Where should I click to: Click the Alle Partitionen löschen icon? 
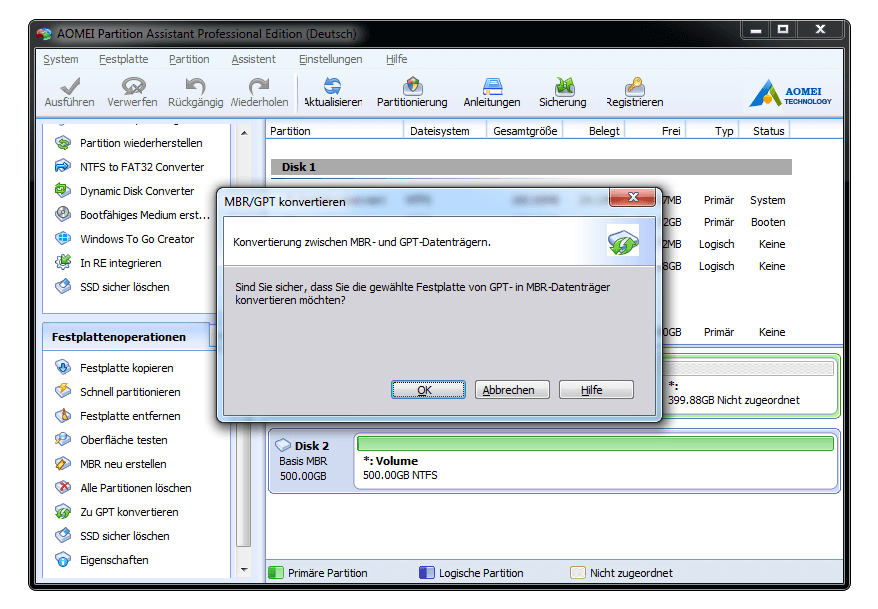63,488
